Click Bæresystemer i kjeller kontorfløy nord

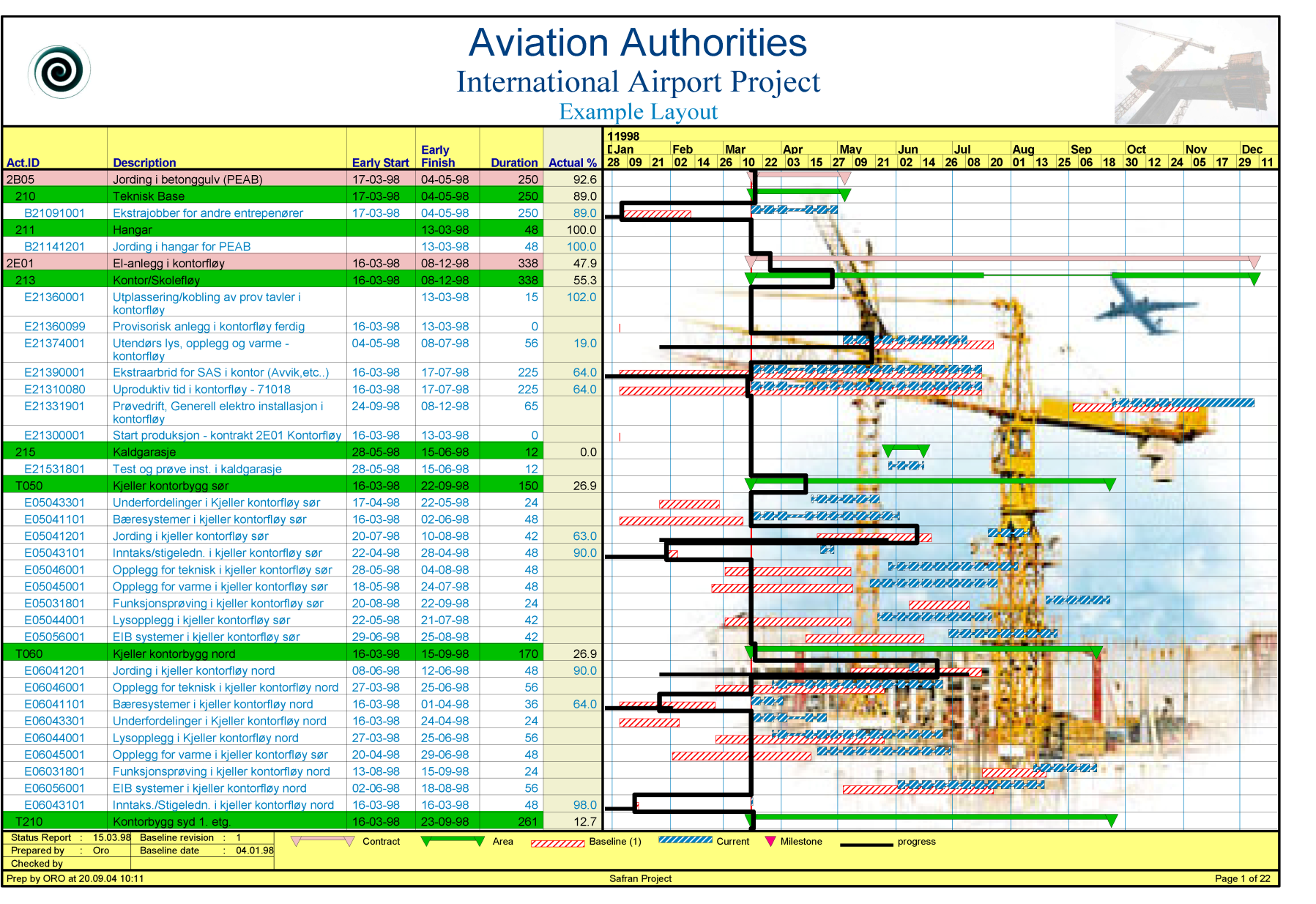212,705
